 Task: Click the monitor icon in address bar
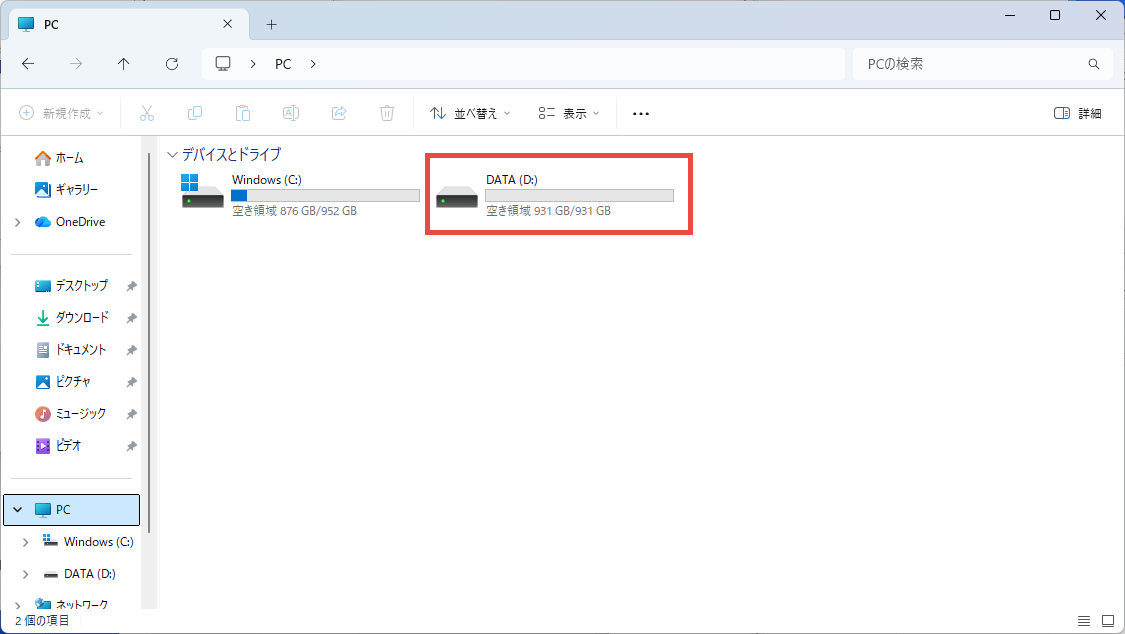pos(223,64)
